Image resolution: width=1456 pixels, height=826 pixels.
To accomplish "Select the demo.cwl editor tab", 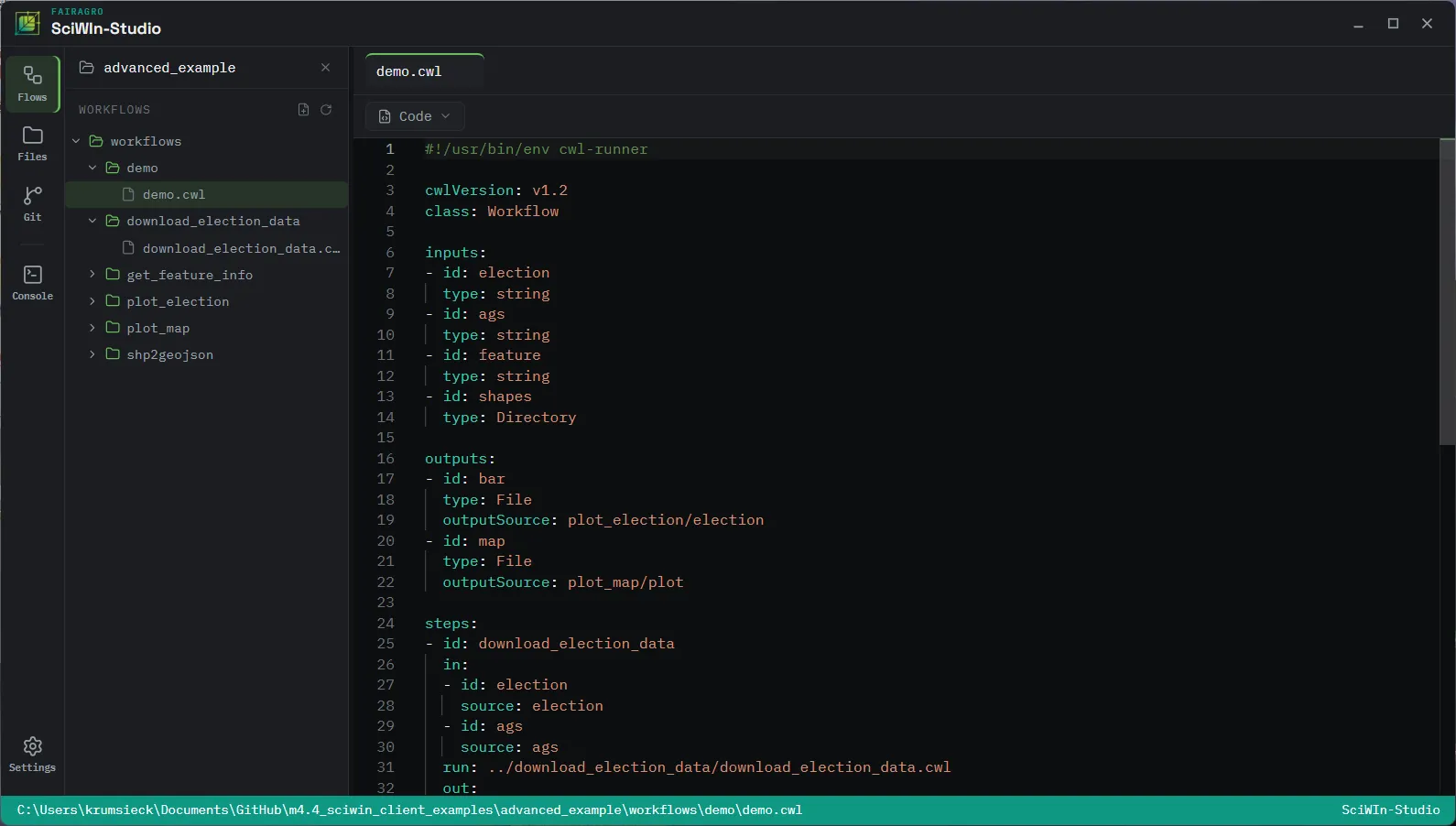I will click(x=424, y=71).
